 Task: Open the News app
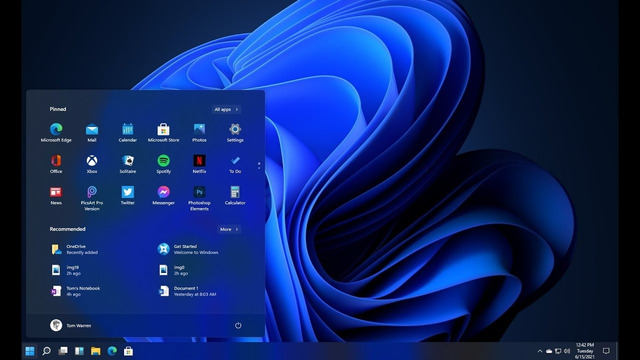pyautogui.click(x=56, y=196)
